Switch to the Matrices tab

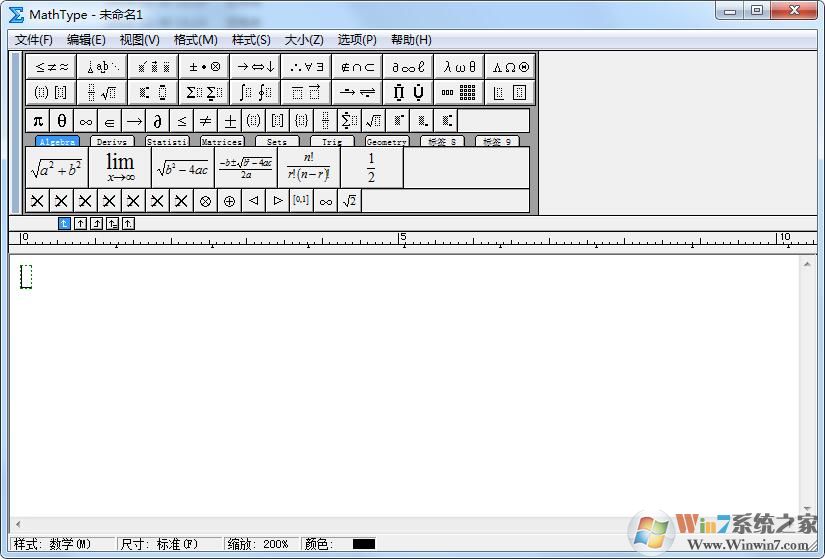tap(221, 142)
